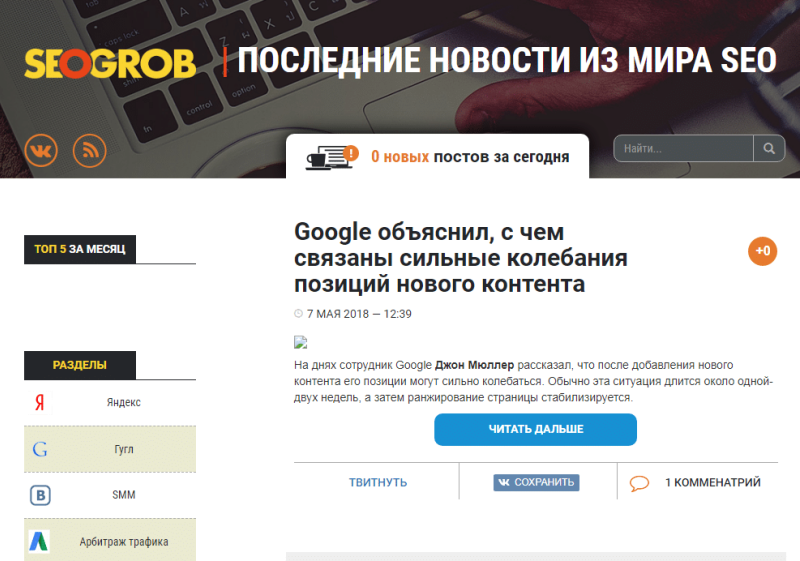Click the VK letter B icon

click(40, 495)
